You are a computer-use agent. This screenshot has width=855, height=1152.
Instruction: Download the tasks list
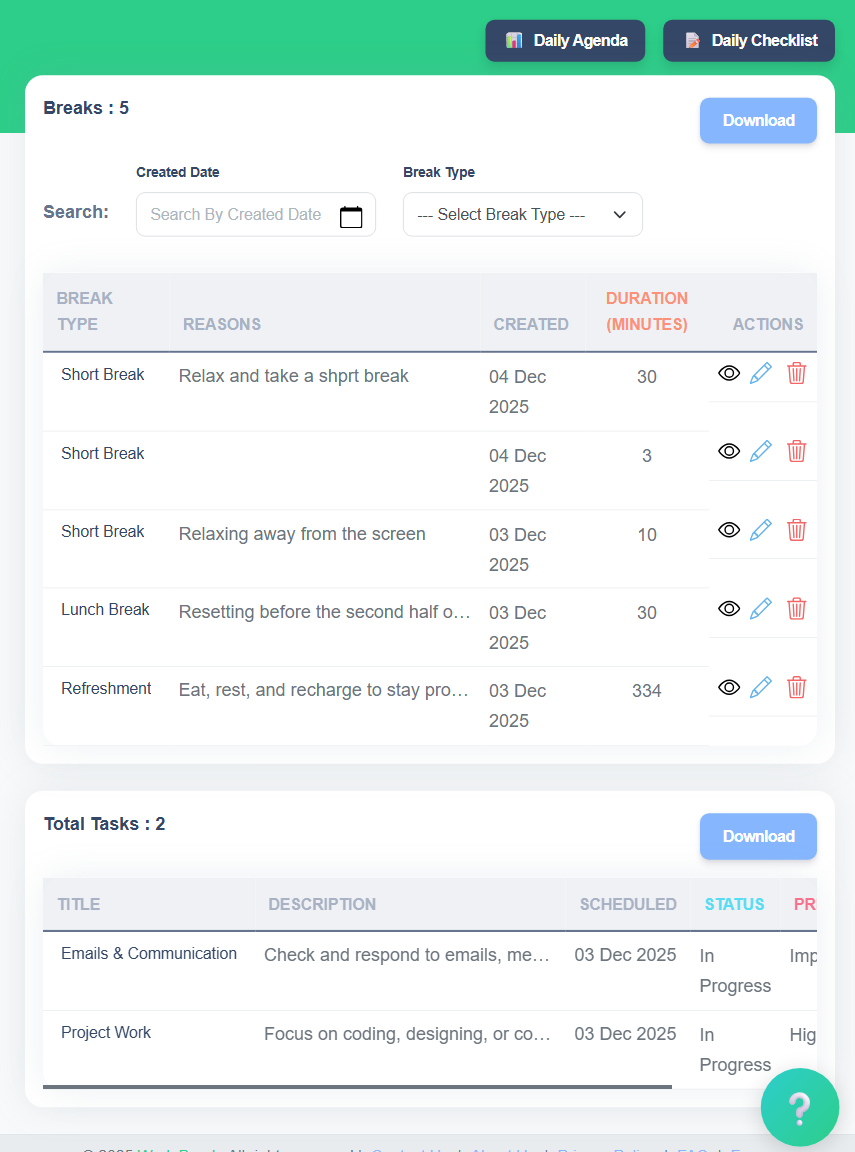[x=758, y=836]
